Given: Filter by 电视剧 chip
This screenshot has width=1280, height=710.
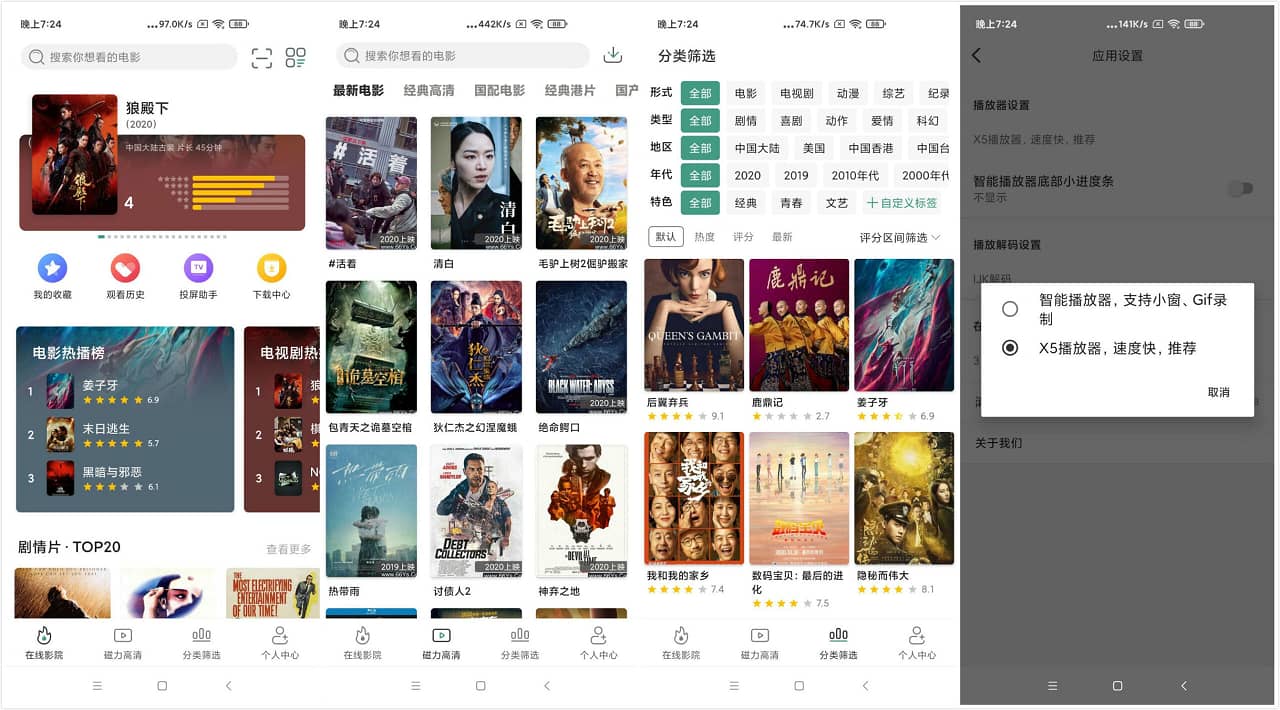Looking at the screenshot, I should point(797,93).
